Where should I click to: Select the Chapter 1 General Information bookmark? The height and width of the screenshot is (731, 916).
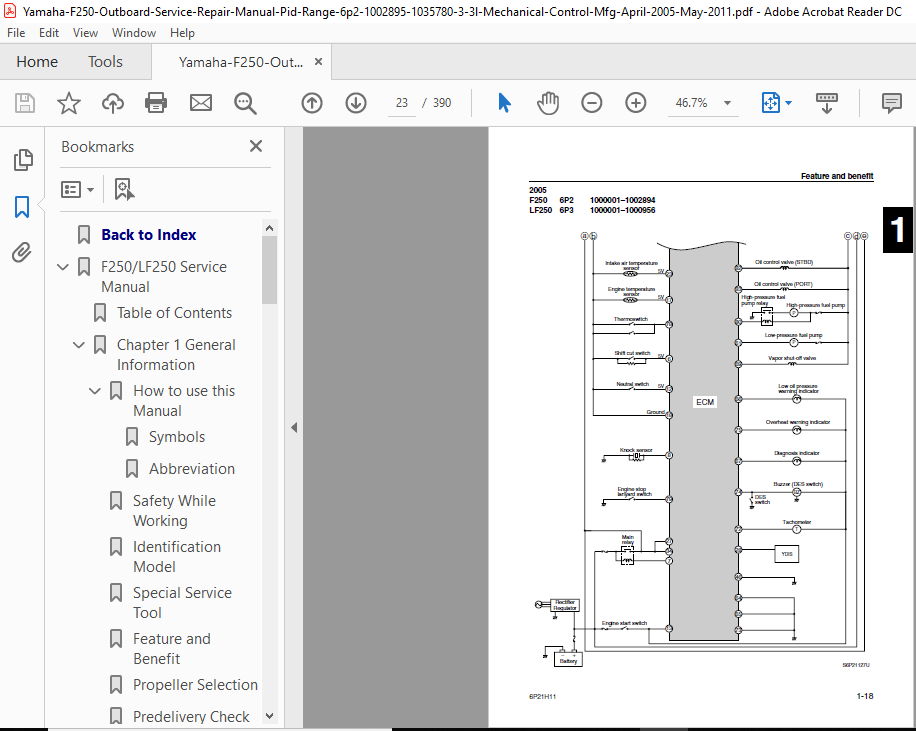tap(176, 355)
